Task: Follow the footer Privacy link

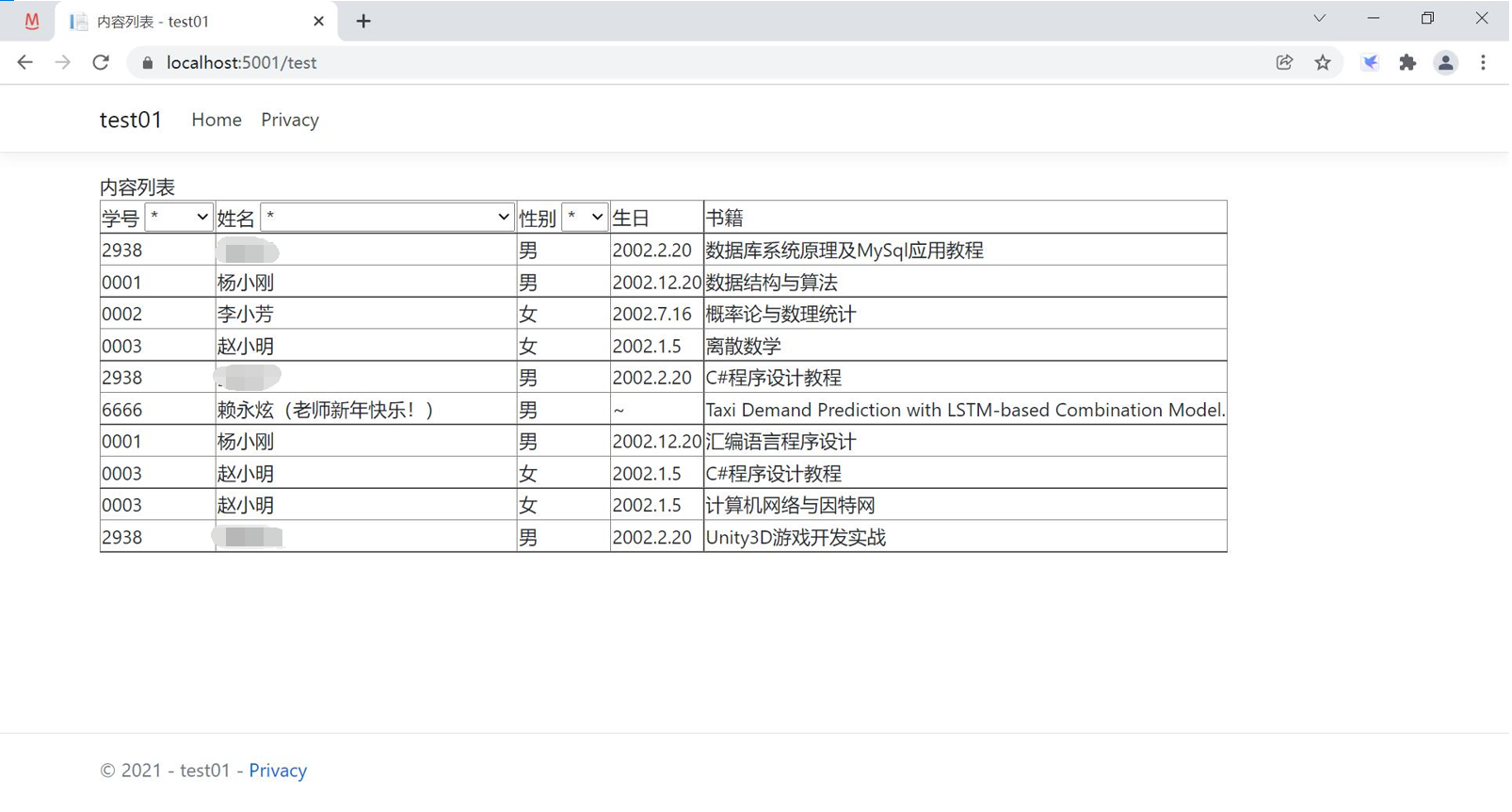Action: pyautogui.click(x=278, y=771)
